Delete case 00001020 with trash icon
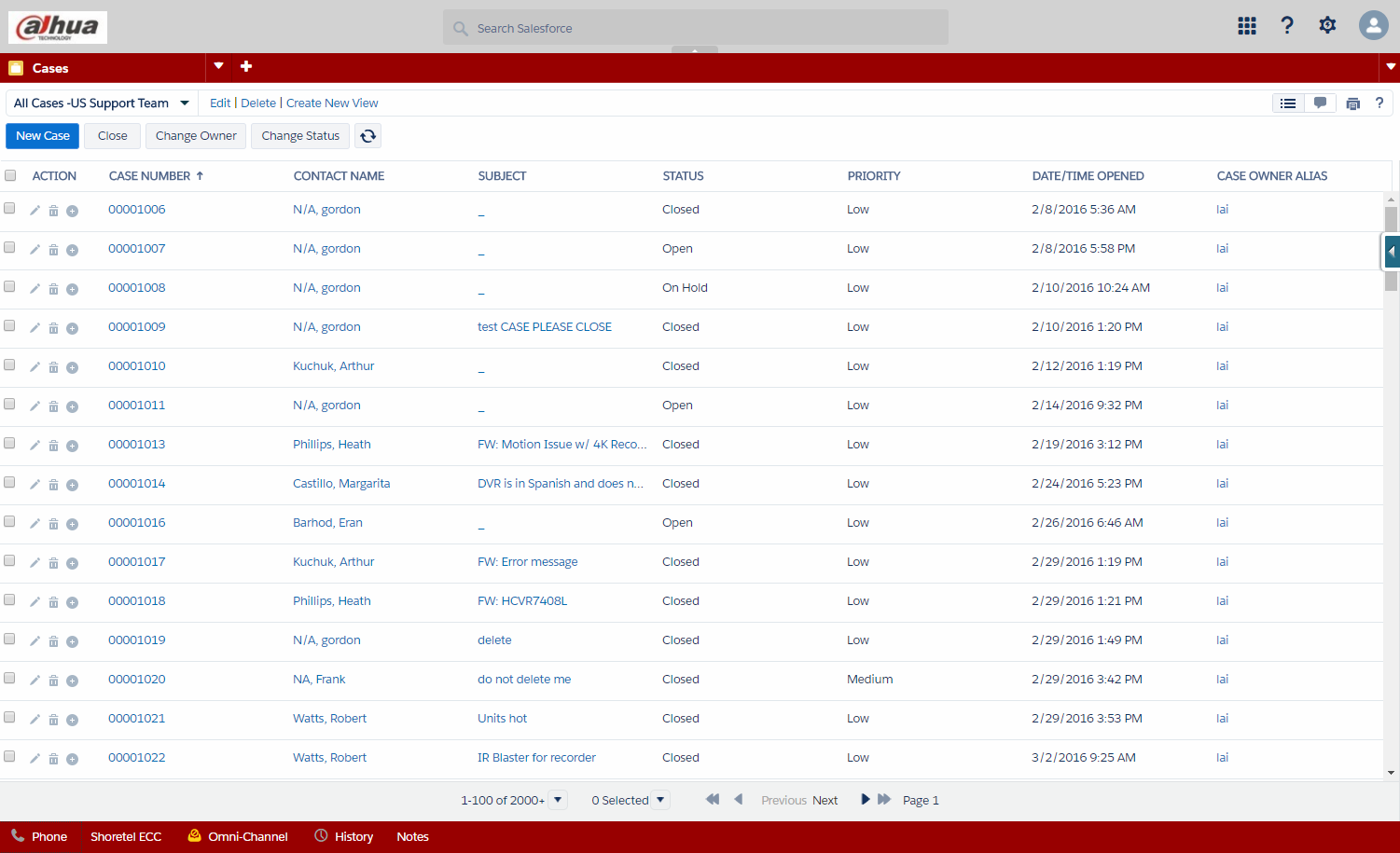This screenshot has width=1400, height=853. point(53,681)
